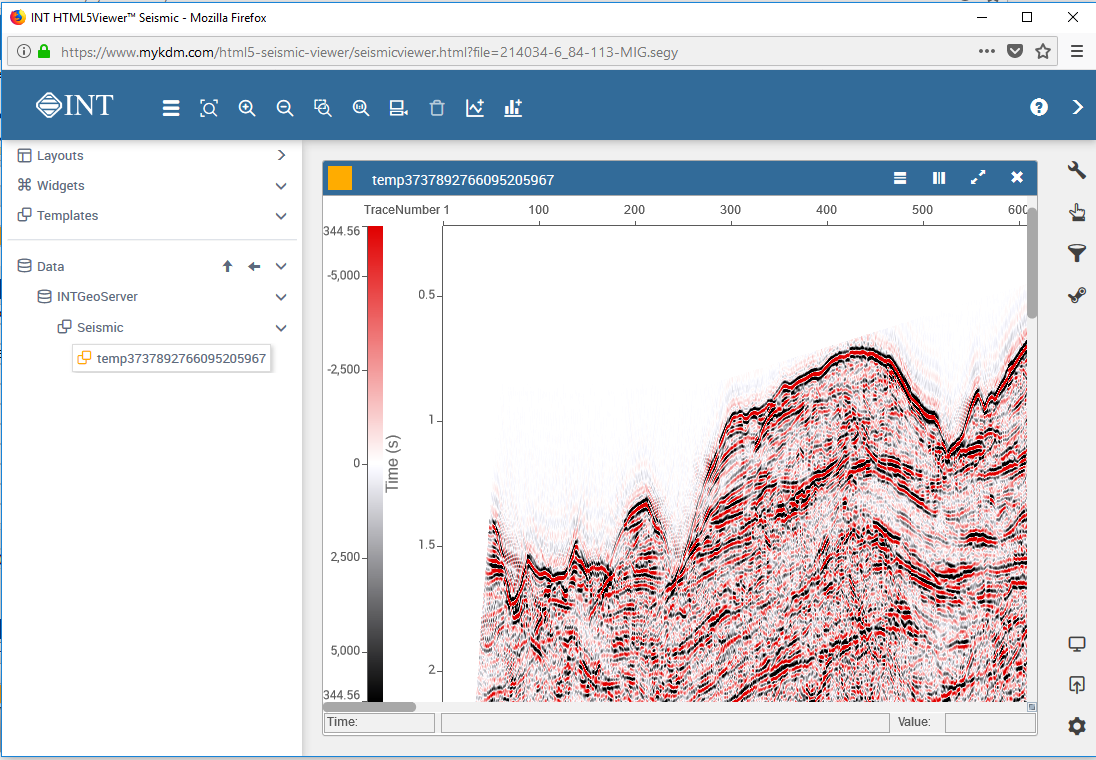Viewport: 1096px width, 760px height.
Task: Click the fit-to-window zoom icon
Action: pyautogui.click(x=209, y=108)
